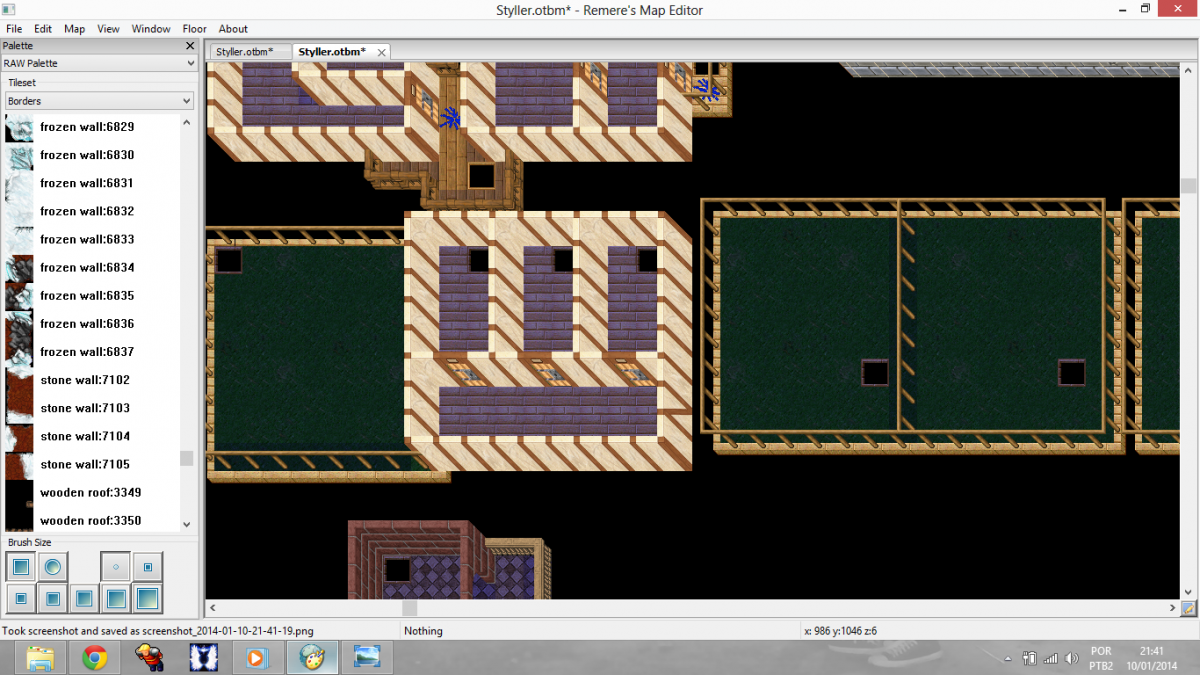Select the stone wall:7105 entry
Image resolution: width=1200 pixels, height=675 pixels.
coord(92,463)
